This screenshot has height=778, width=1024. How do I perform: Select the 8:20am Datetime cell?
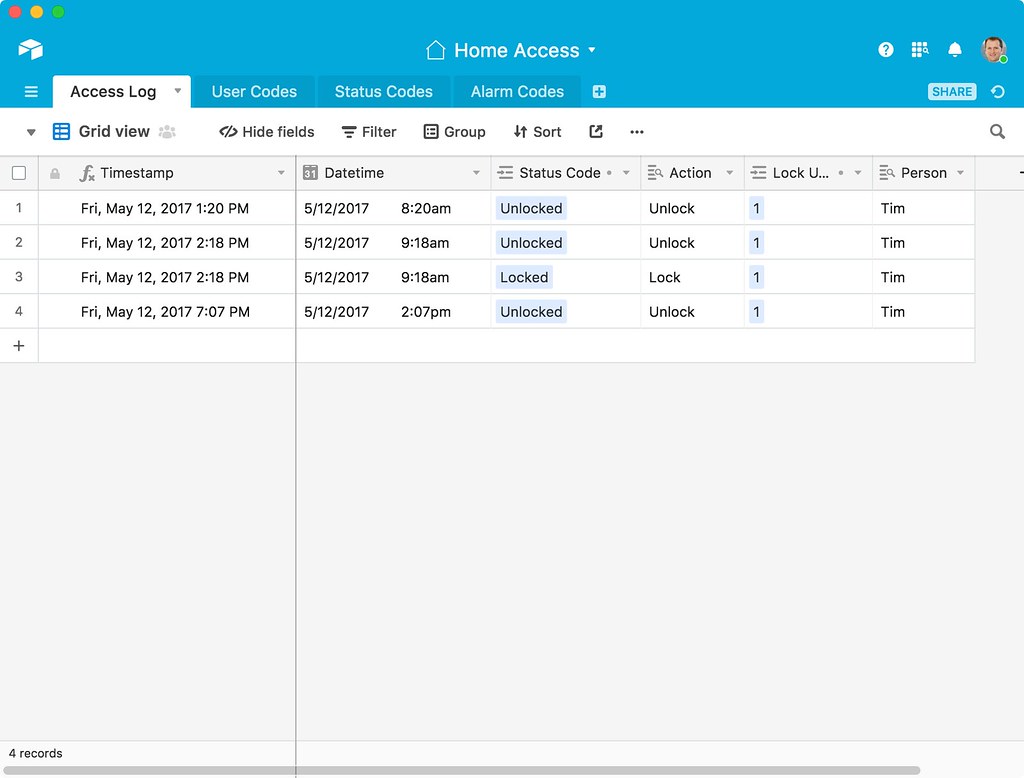(393, 208)
